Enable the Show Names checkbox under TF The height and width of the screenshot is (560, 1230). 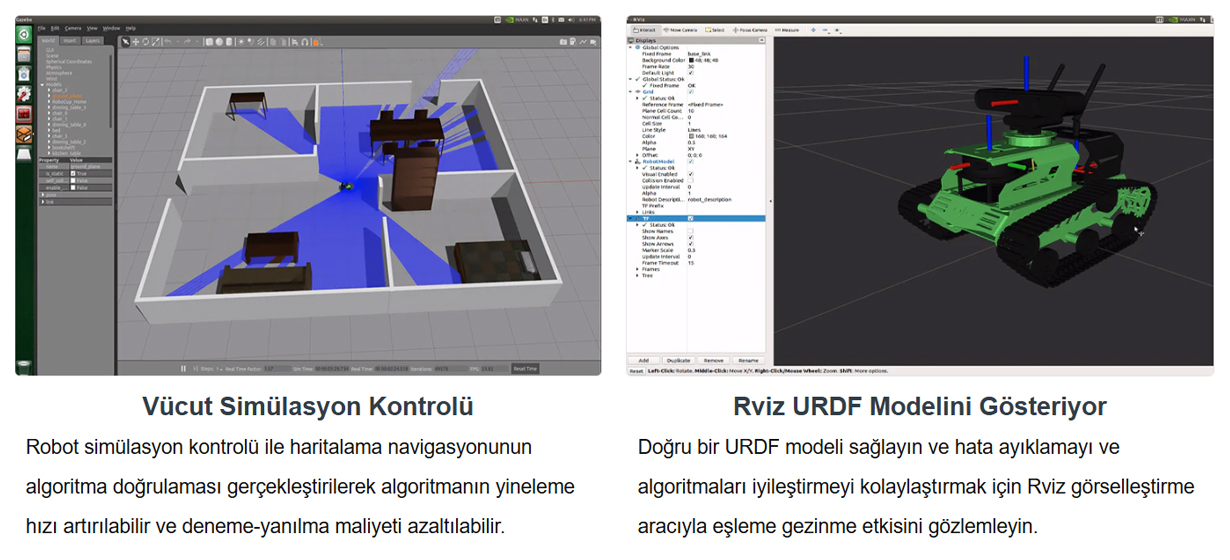click(691, 231)
